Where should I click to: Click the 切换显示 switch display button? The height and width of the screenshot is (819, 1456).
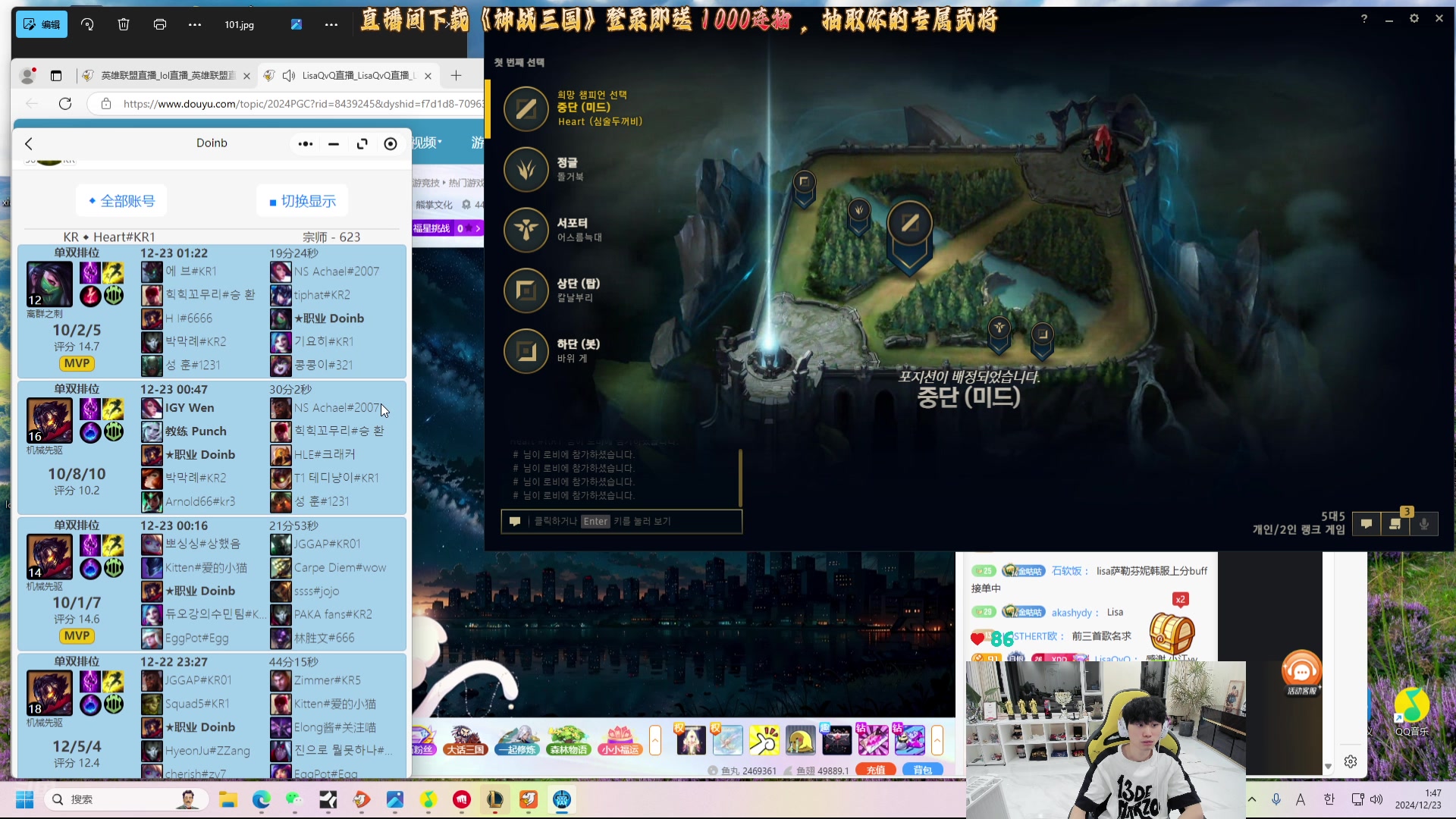303,201
